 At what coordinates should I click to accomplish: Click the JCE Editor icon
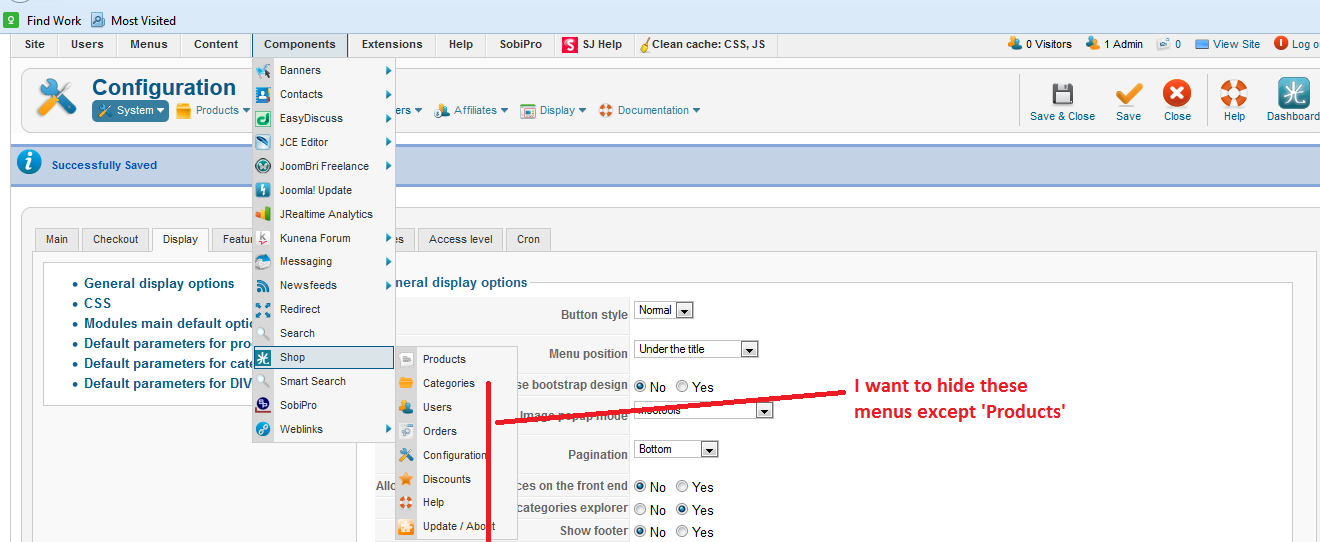point(263,143)
